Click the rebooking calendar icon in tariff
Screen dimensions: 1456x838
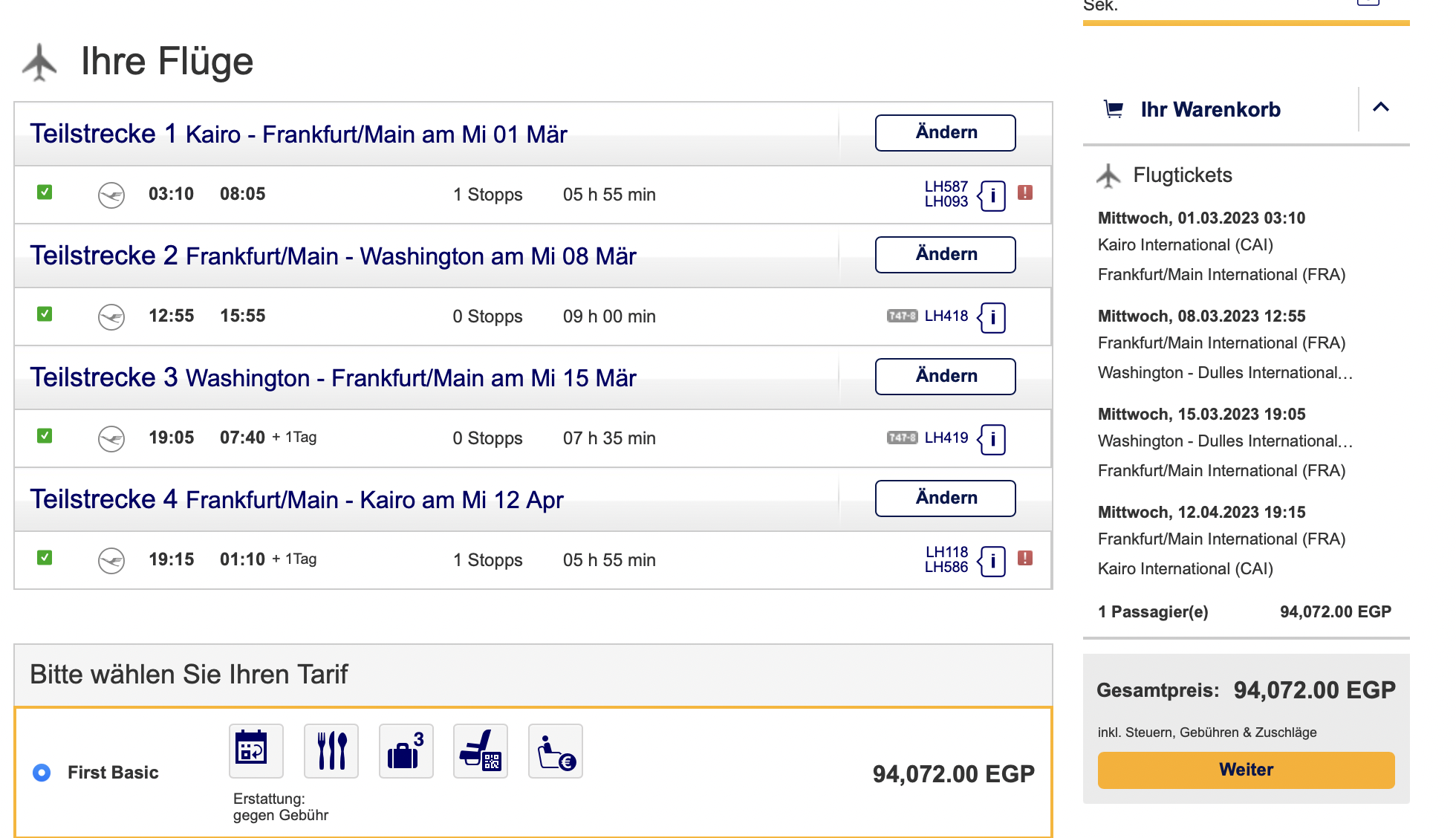click(x=256, y=750)
